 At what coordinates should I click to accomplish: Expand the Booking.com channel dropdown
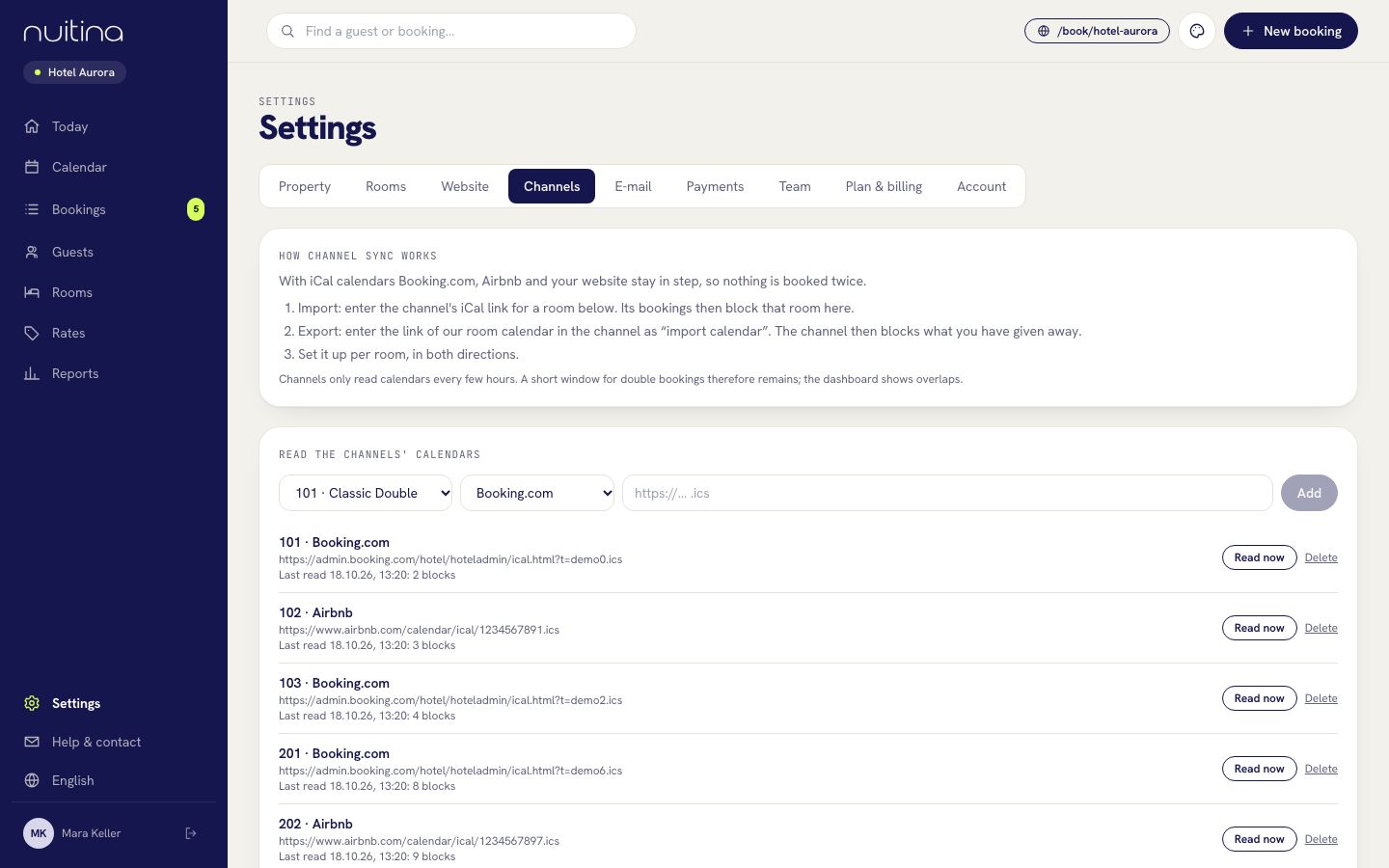click(x=537, y=493)
